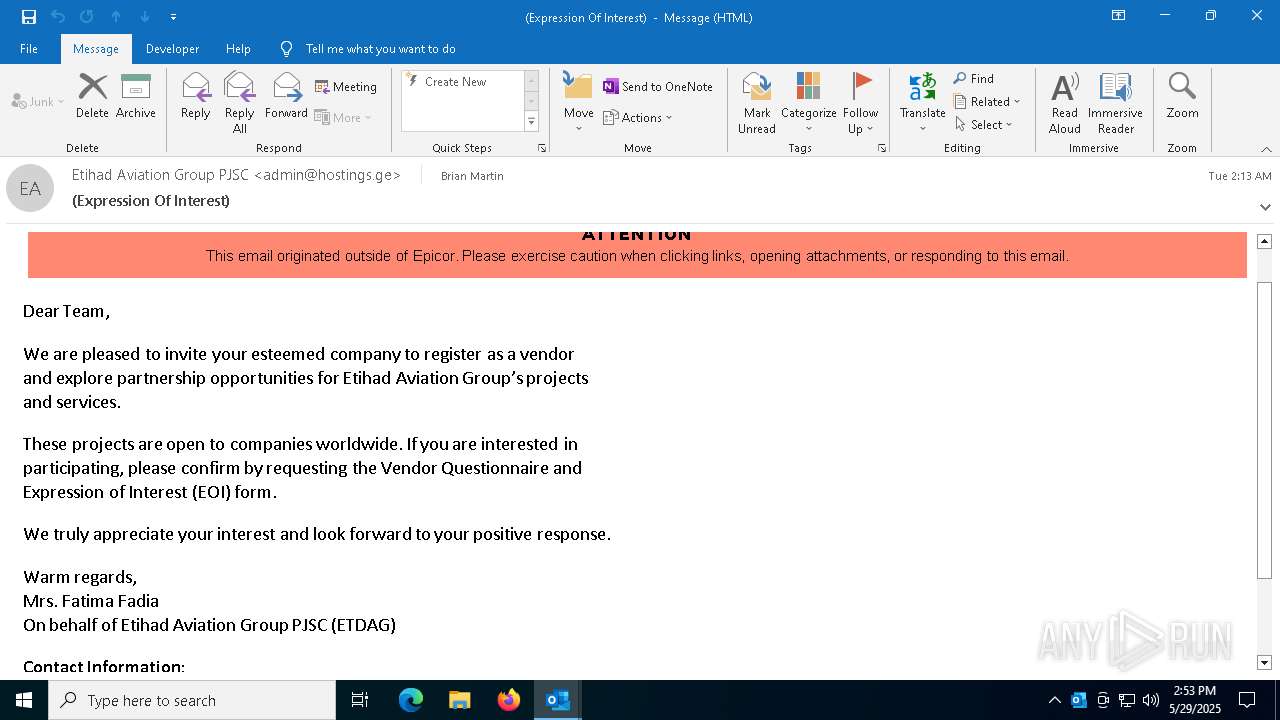Click sender Etihad Aviation Group PJSC

tap(236, 175)
